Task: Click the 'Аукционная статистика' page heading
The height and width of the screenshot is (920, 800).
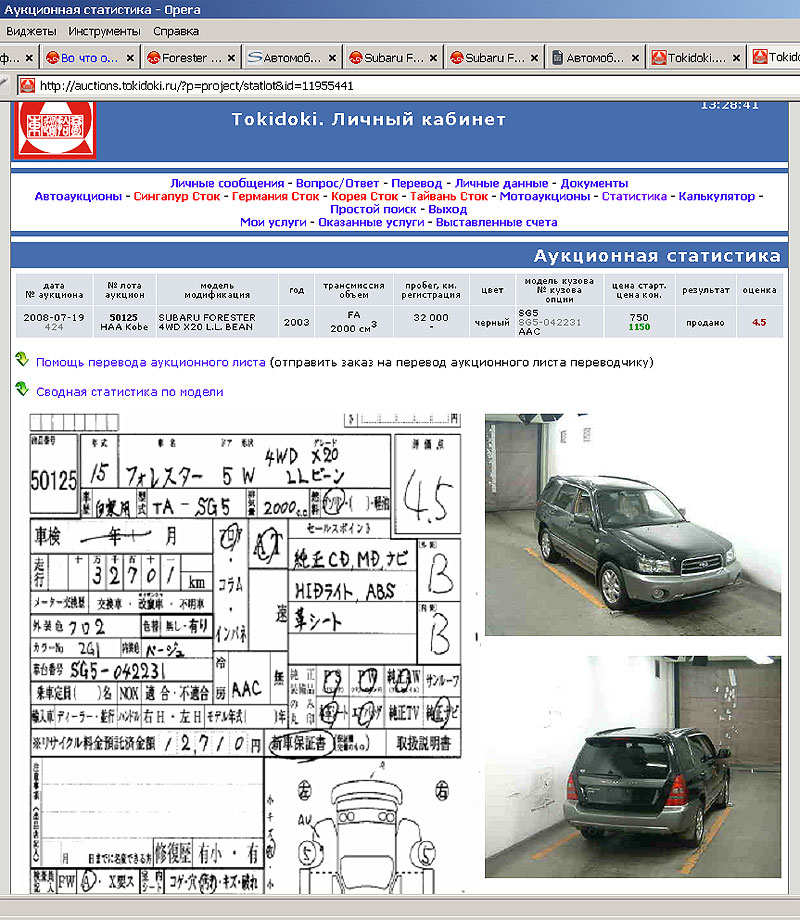Action: 657,256
